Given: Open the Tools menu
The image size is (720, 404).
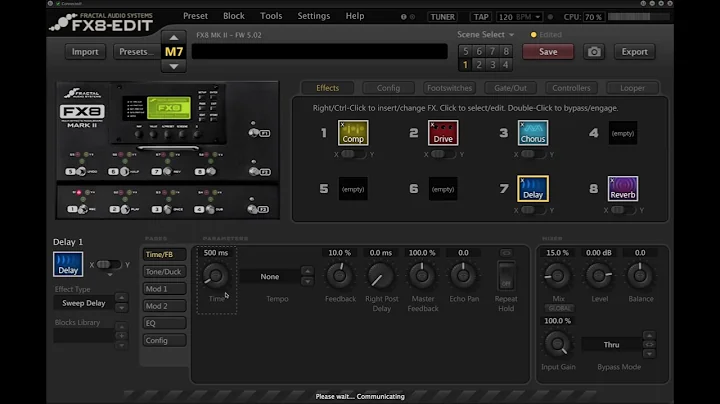Looking at the screenshot, I should [x=271, y=16].
